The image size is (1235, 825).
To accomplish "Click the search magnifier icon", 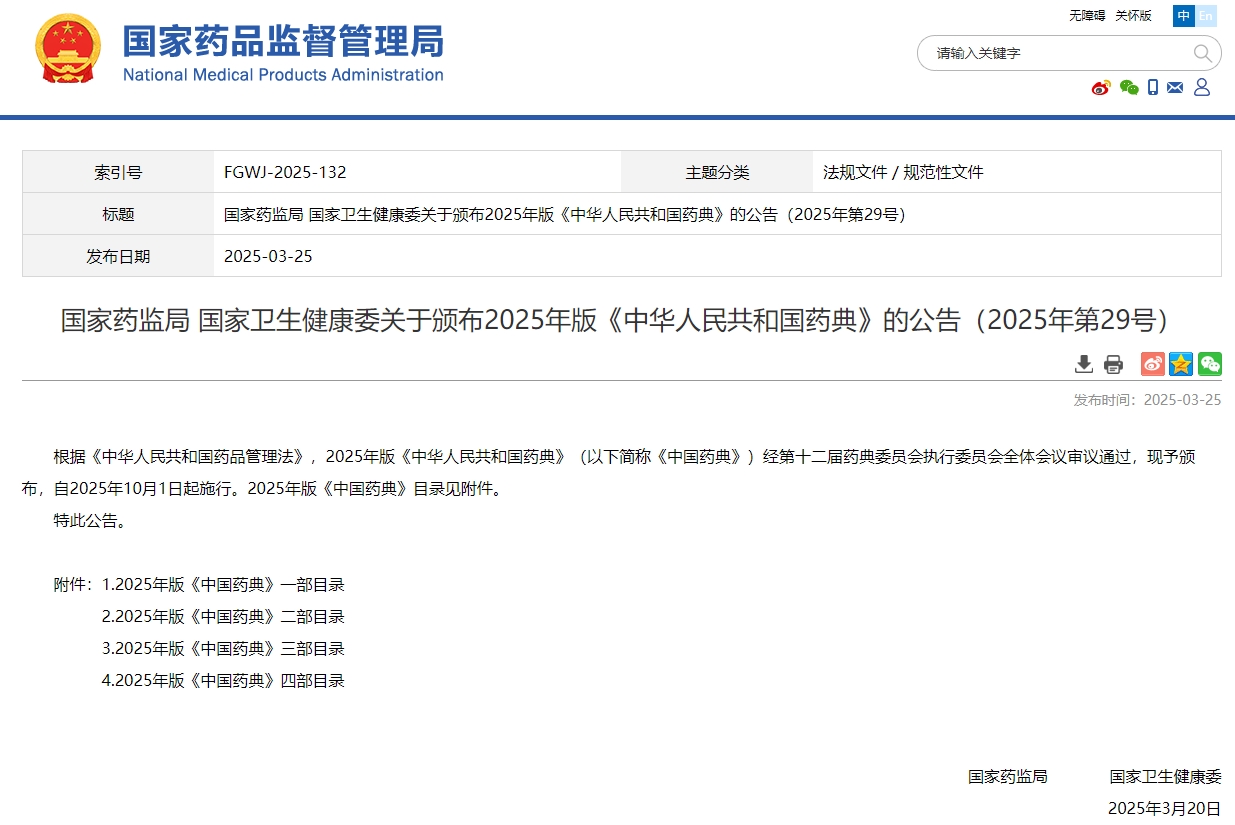I will click(1202, 53).
